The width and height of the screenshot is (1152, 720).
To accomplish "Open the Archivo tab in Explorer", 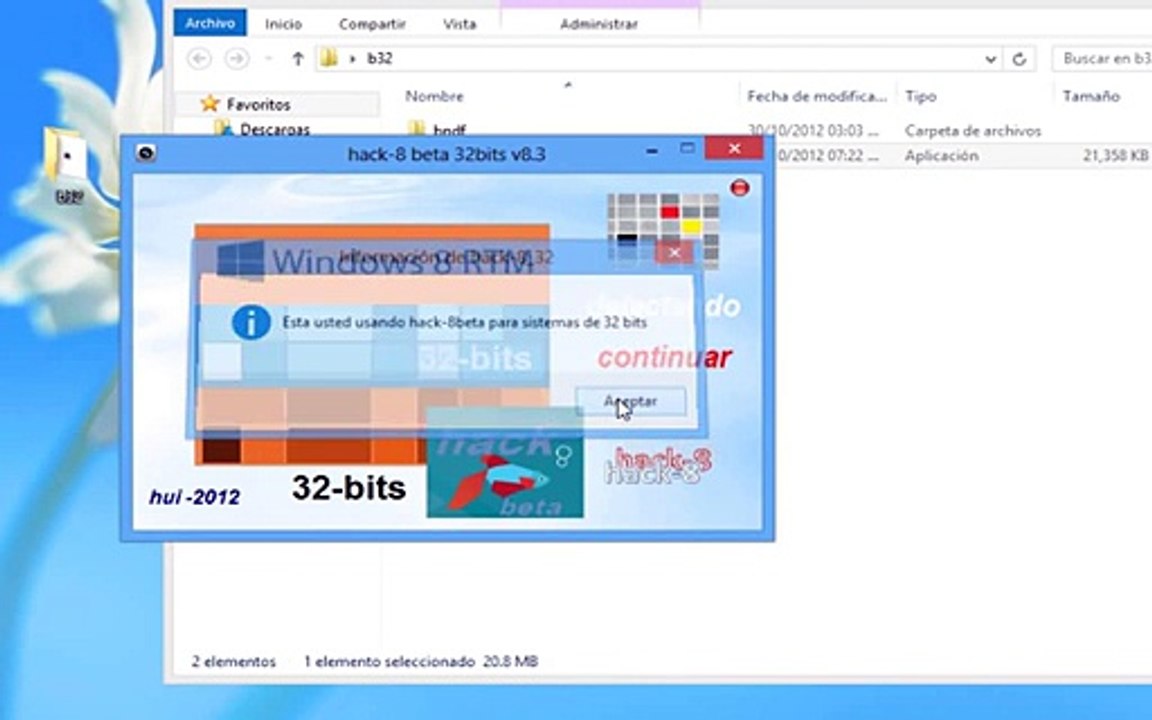I will (x=210, y=24).
